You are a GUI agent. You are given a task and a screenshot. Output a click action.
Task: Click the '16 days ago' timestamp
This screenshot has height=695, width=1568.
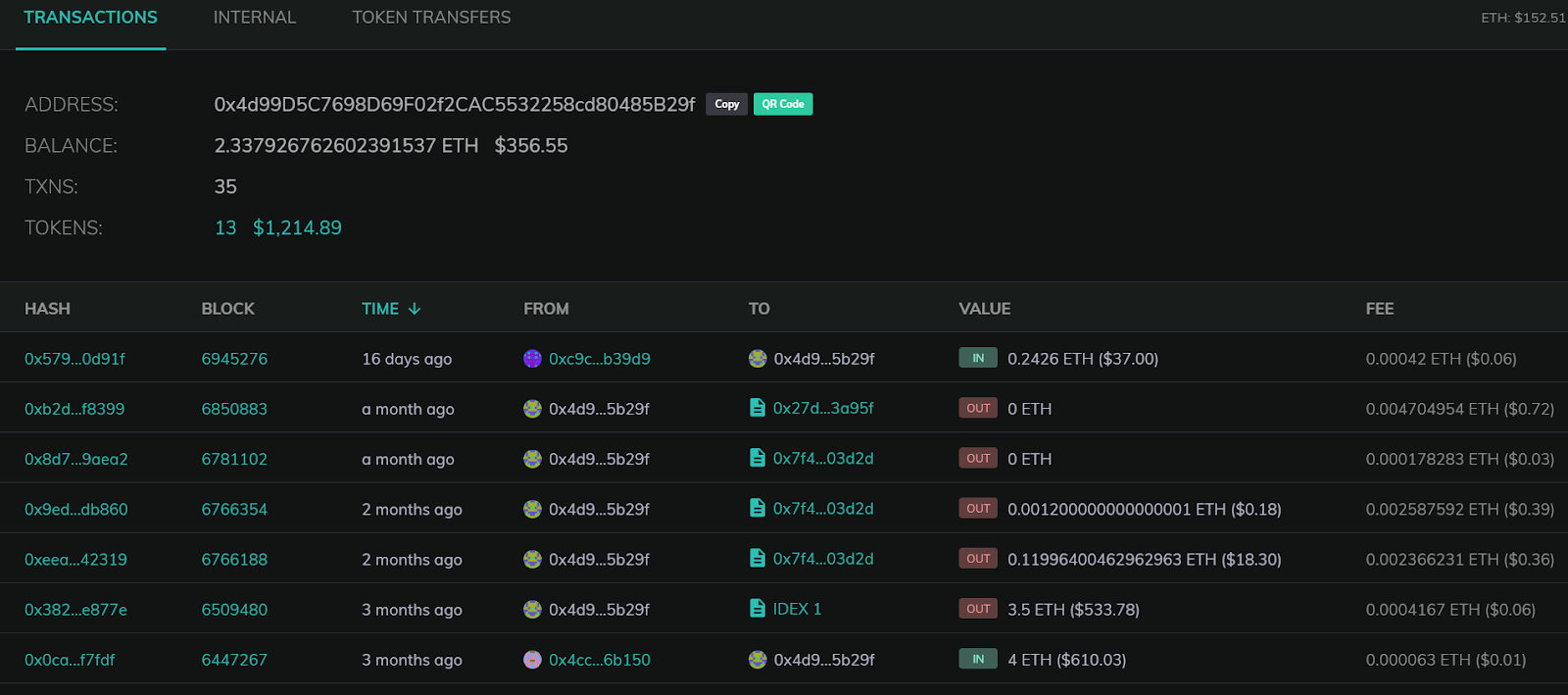407,359
